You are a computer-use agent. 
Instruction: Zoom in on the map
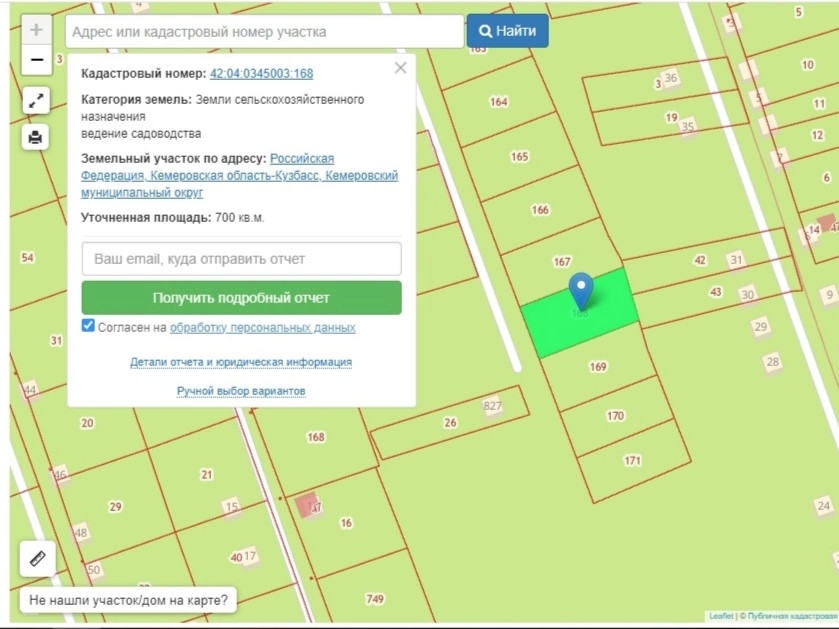[x=36, y=30]
